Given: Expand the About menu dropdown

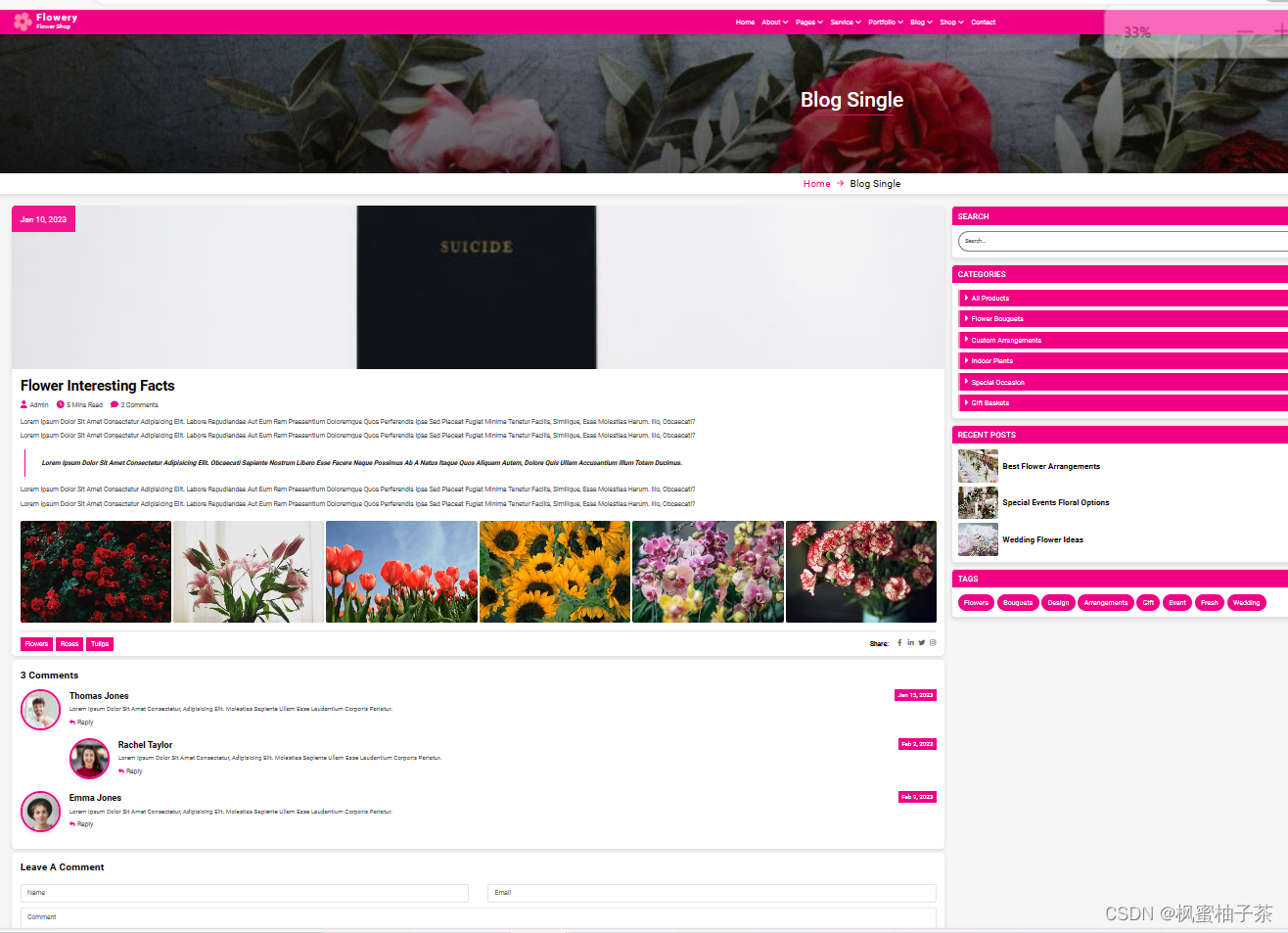Looking at the screenshot, I should tap(775, 22).
